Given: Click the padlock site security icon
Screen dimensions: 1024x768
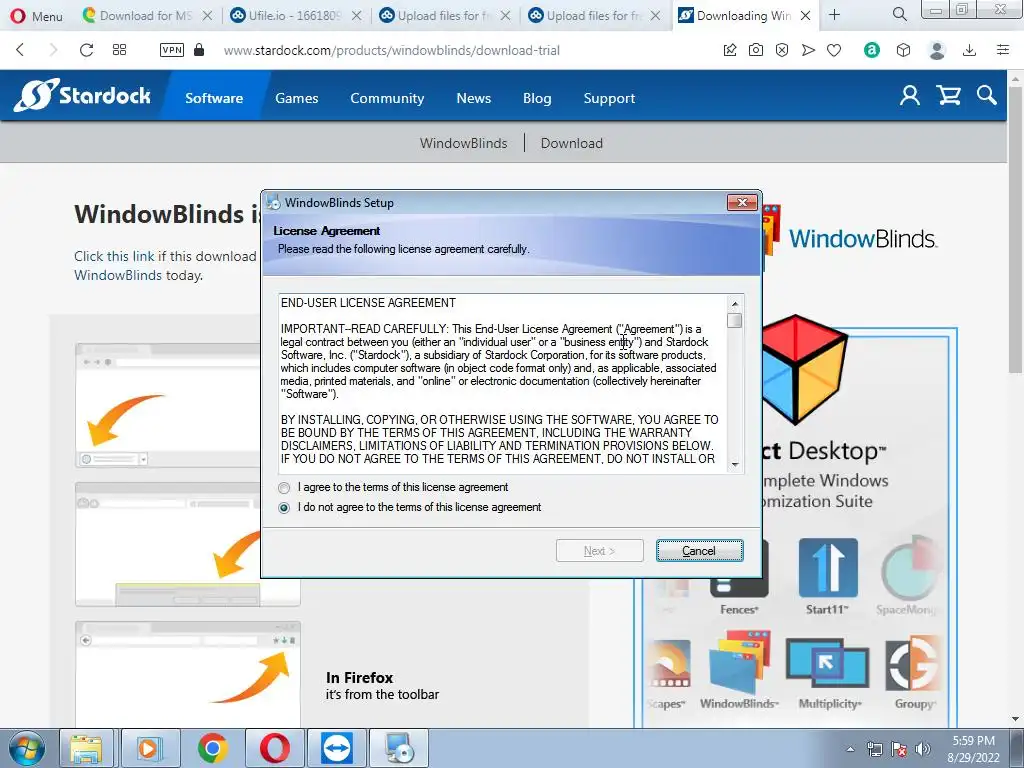Looking at the screenshot, I should click(199, 50).
